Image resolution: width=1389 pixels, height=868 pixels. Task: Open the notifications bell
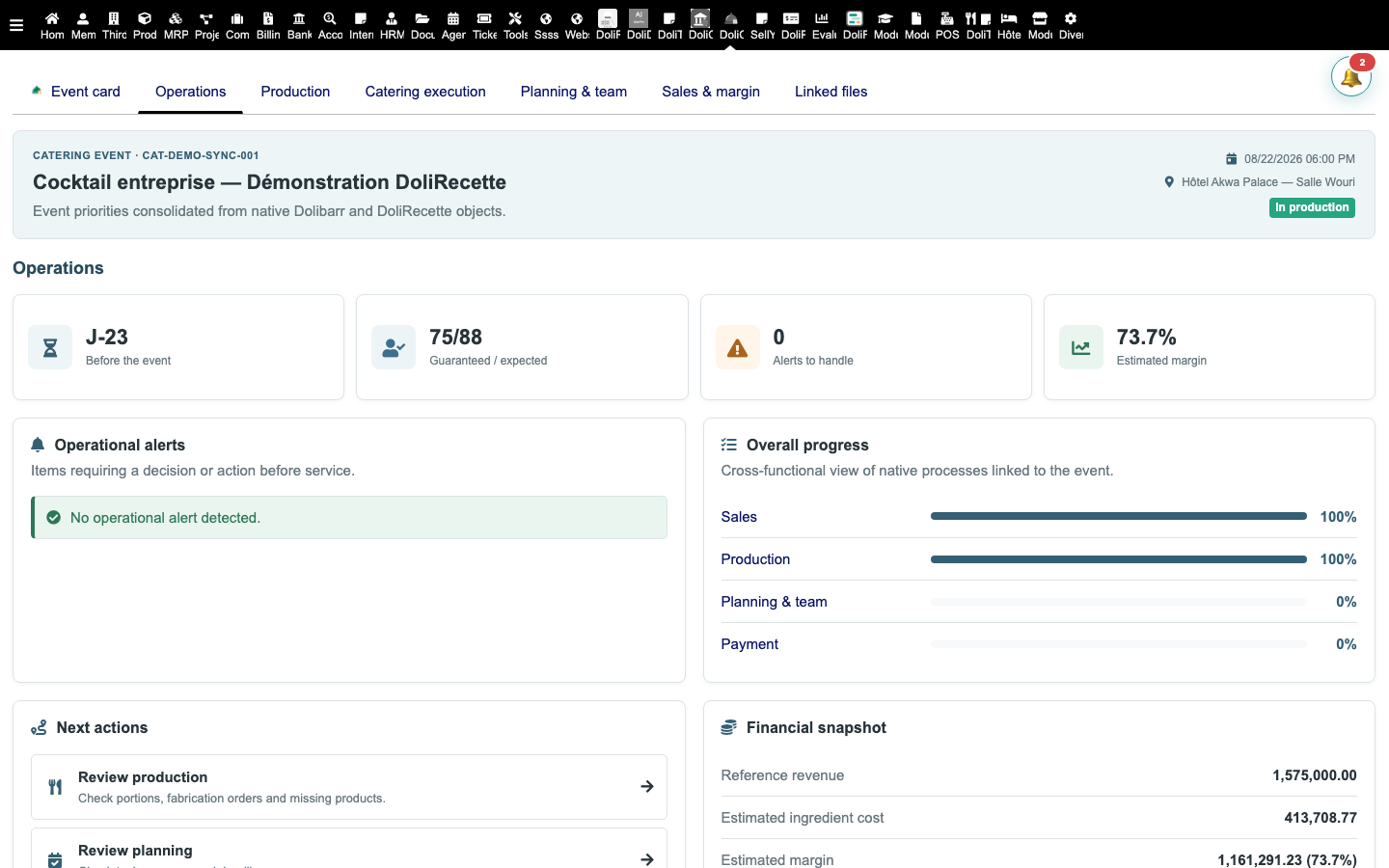pyautogui.click(x=1351, y=77)
